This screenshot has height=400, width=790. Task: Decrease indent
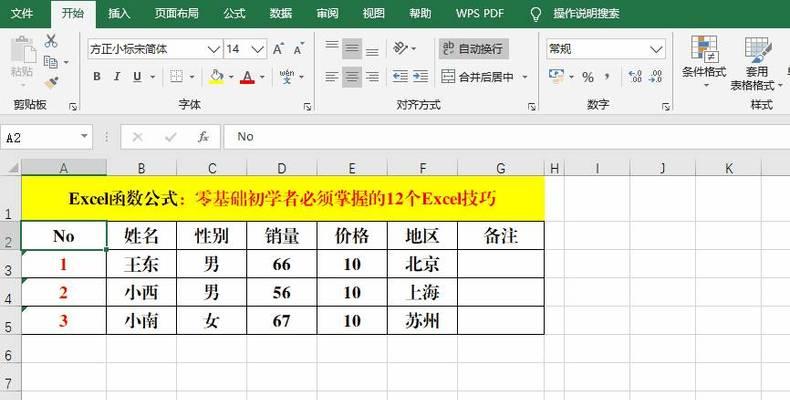pos(401,77)
